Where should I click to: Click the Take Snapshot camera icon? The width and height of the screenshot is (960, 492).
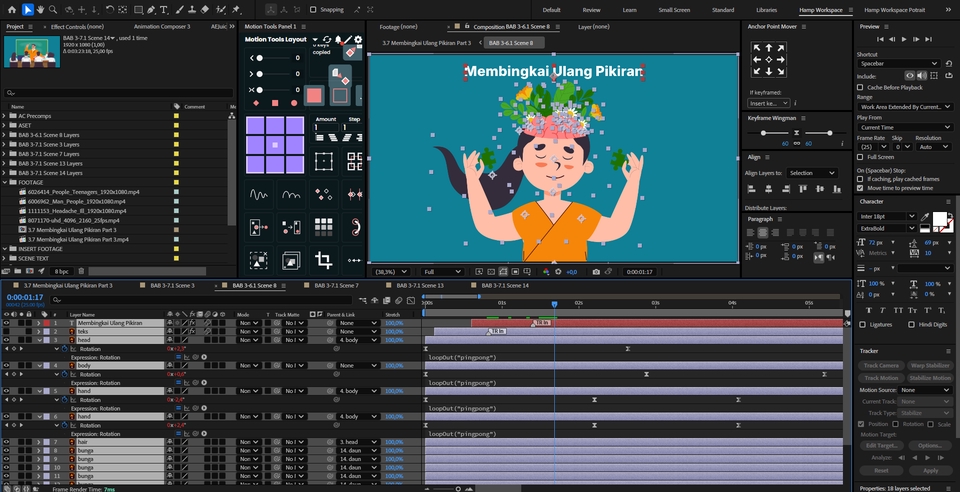click(x=596, y=272)
